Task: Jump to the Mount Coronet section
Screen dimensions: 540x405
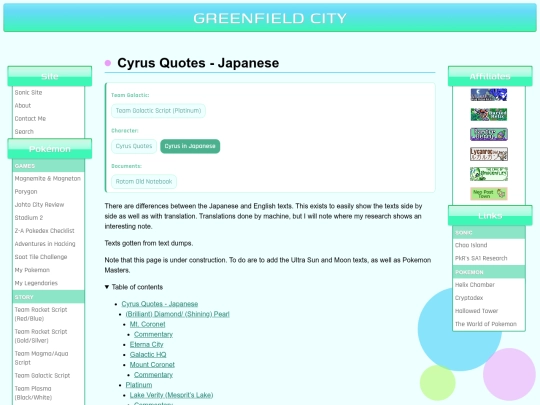Action: [152, 364]
